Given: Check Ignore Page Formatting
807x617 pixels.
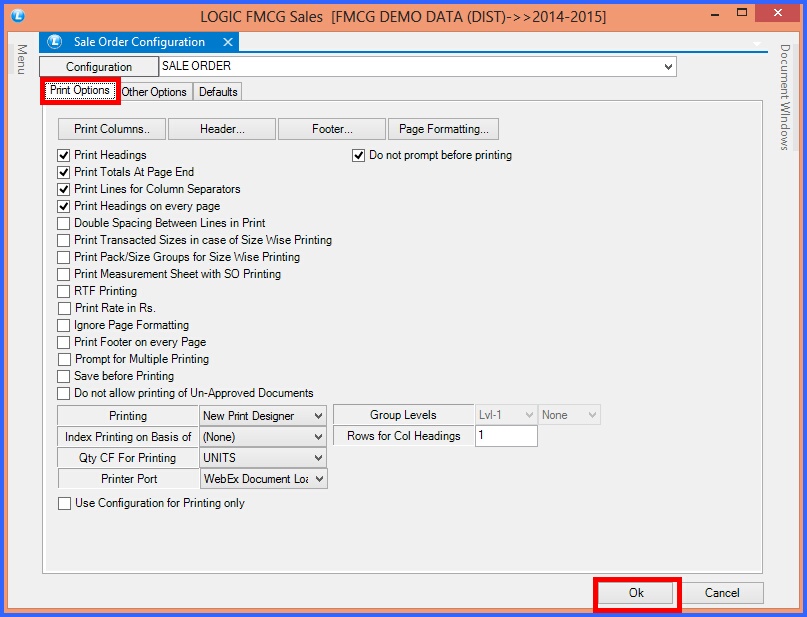Looking at the screenshot, I should pyautogui.click(x=64, y=325).
